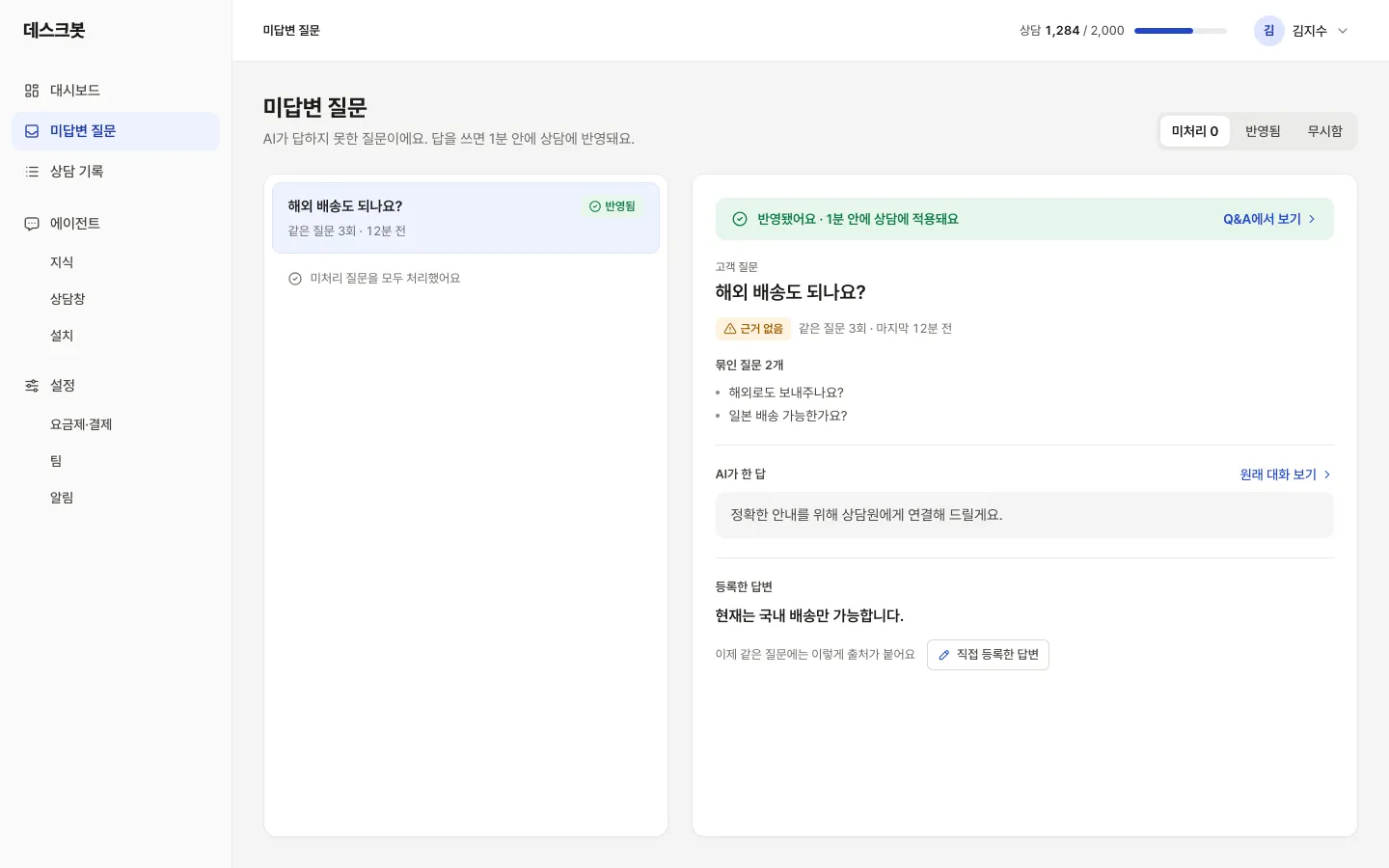Click check icon beside 미처리 질문을 모두 처리했어요
This screenshot has width=1389, height=868.
[x=295, y=279]
